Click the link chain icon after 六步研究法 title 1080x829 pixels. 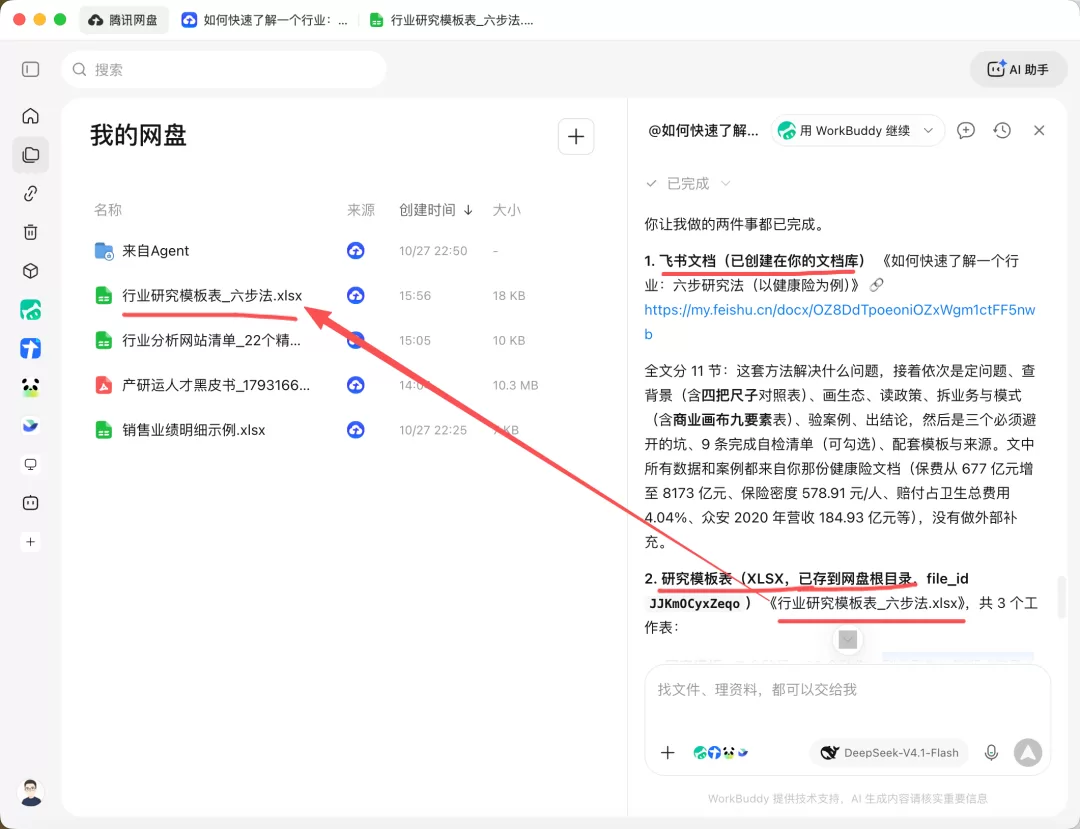[876, 284]
